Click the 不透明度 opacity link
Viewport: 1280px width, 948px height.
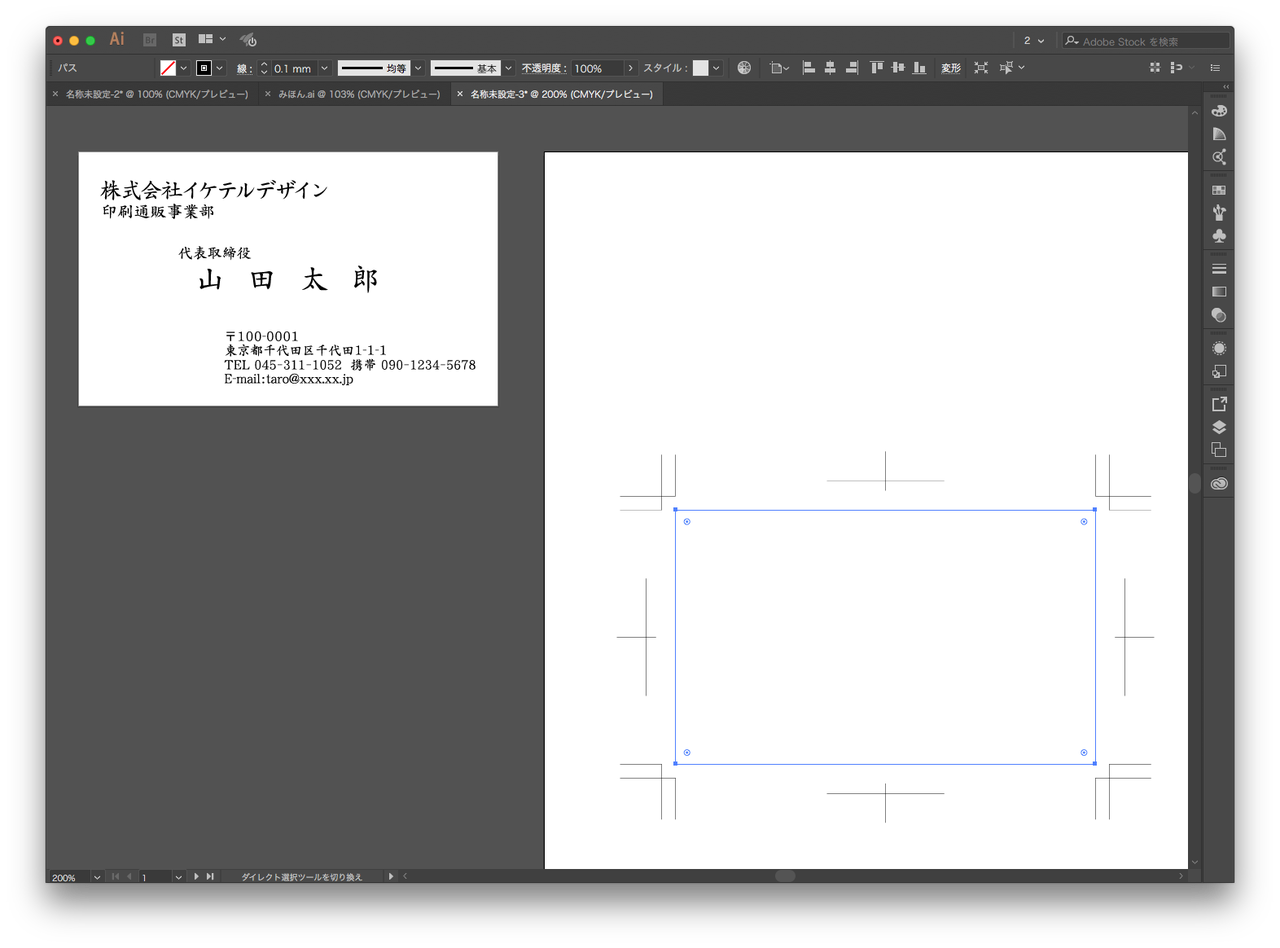click(544, 68)
